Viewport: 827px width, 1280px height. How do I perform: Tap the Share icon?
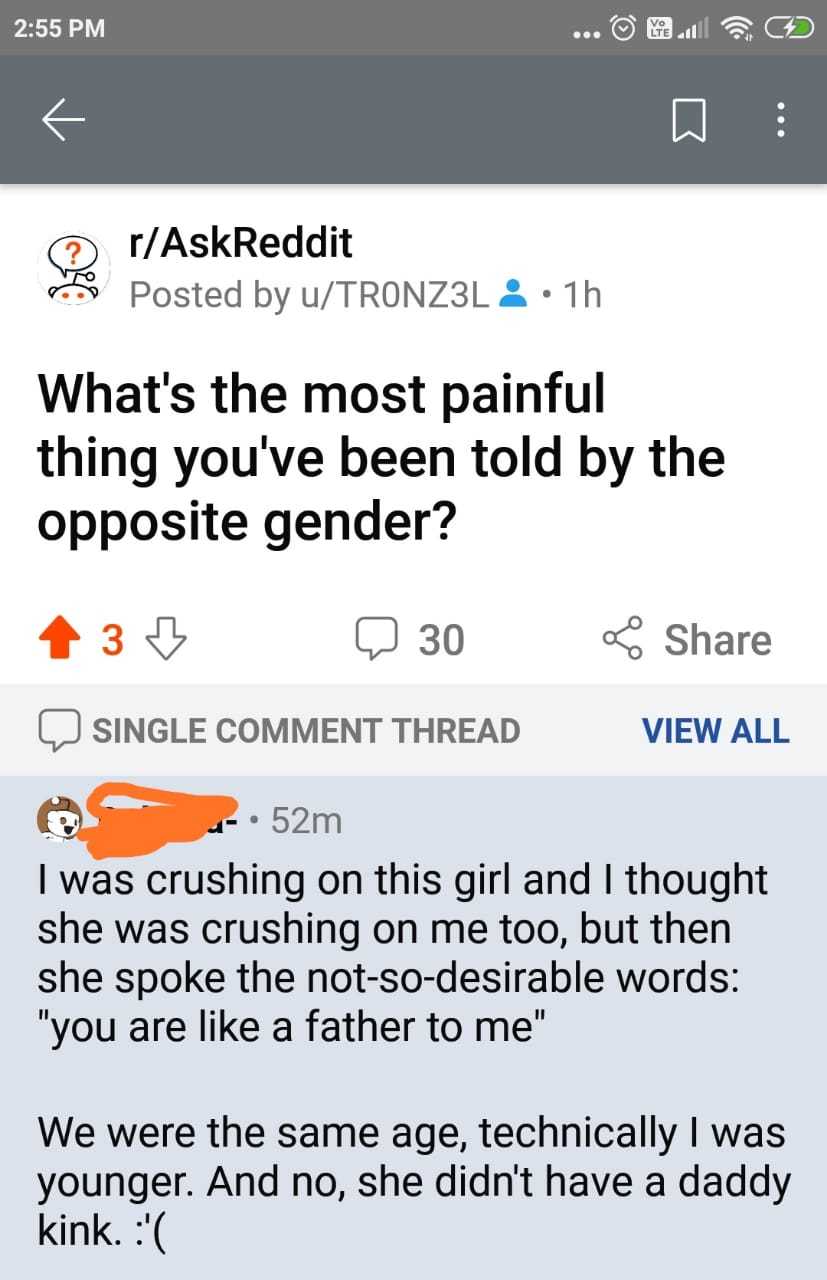pos(625,639)
